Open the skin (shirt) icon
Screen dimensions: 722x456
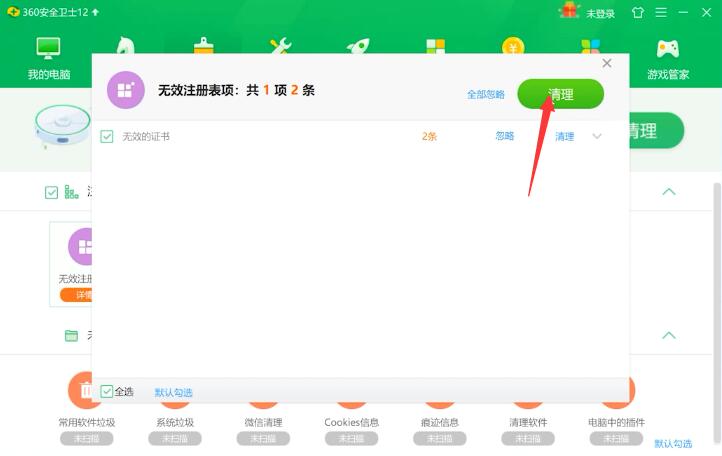click(x=638, y=12)
